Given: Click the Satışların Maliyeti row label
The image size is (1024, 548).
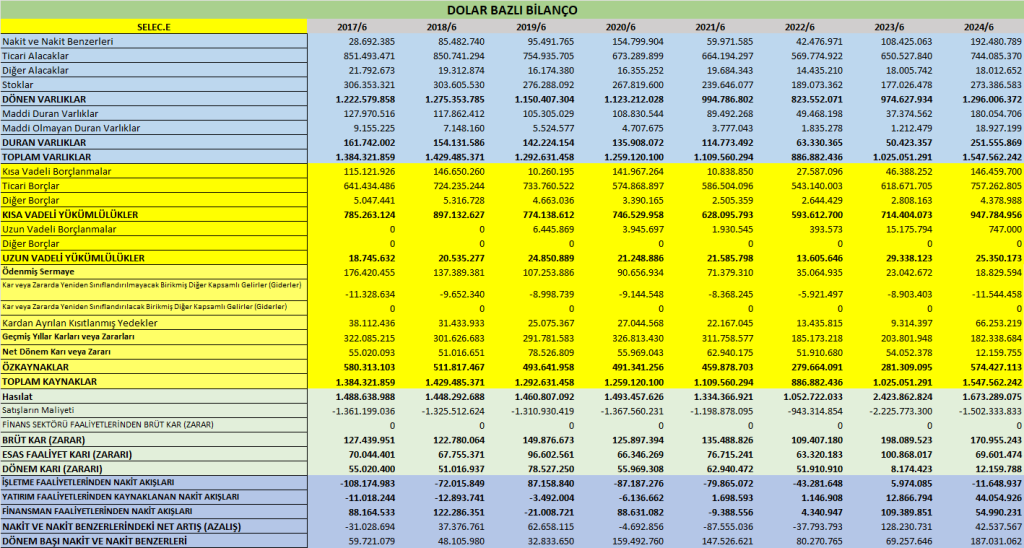Looking at the screenshot, I should click(x=38, y=410).
